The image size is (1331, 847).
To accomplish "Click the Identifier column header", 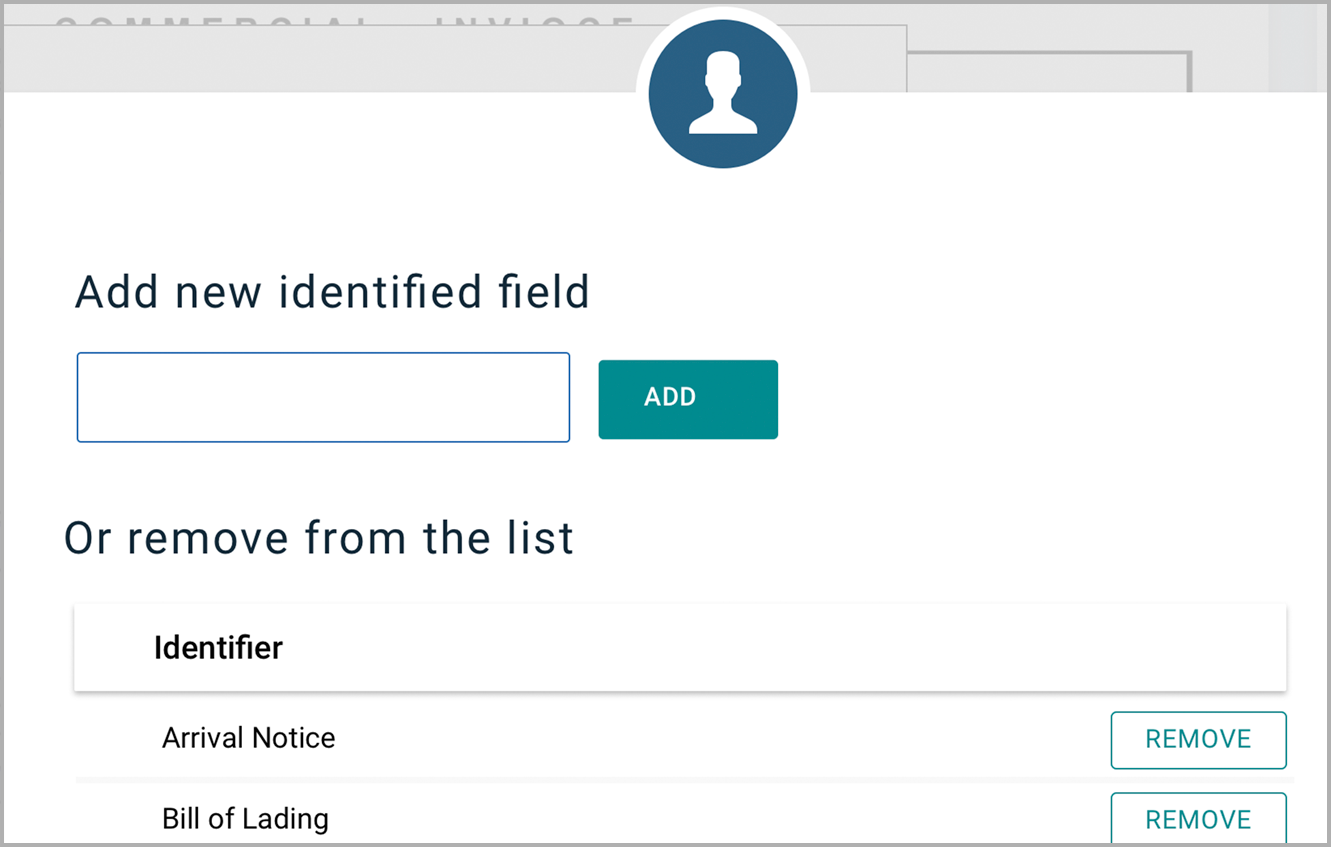I will coord(218,648).
